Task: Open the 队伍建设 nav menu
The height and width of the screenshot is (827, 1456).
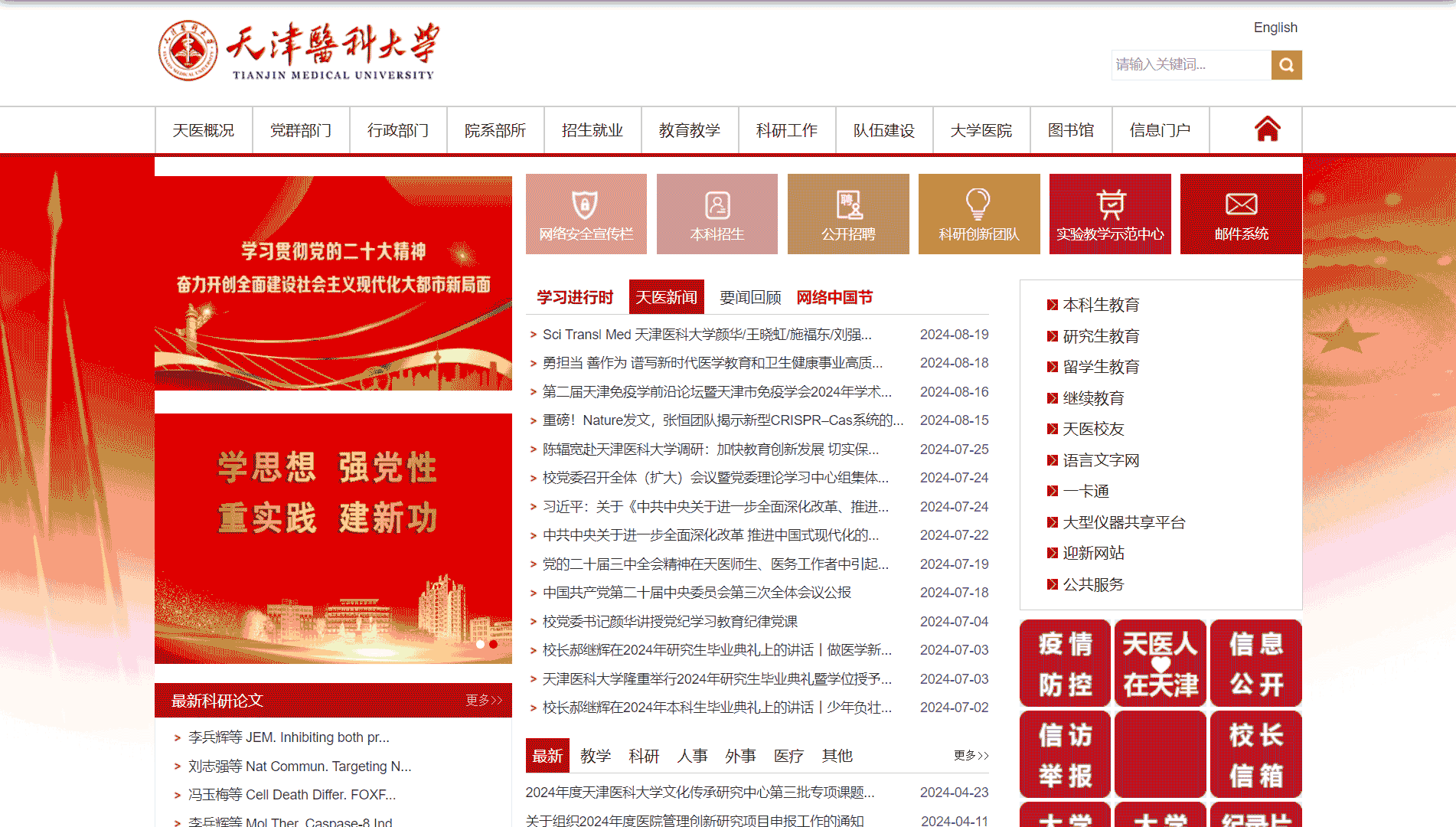Action: point(884,130)
